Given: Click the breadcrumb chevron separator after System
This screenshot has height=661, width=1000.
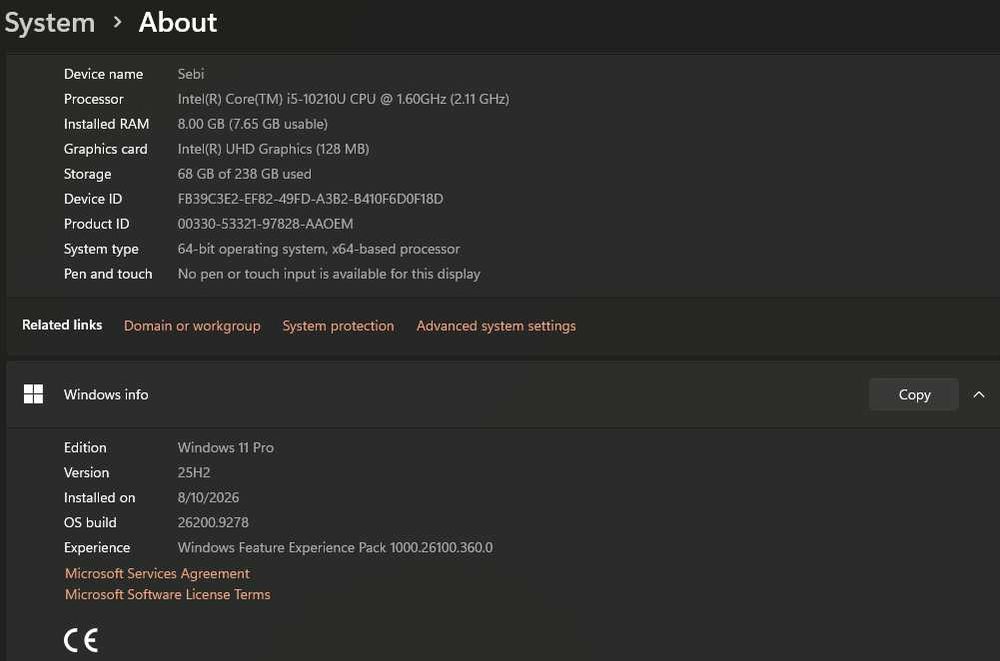Looking at the screenshot, I should point(117,22).
